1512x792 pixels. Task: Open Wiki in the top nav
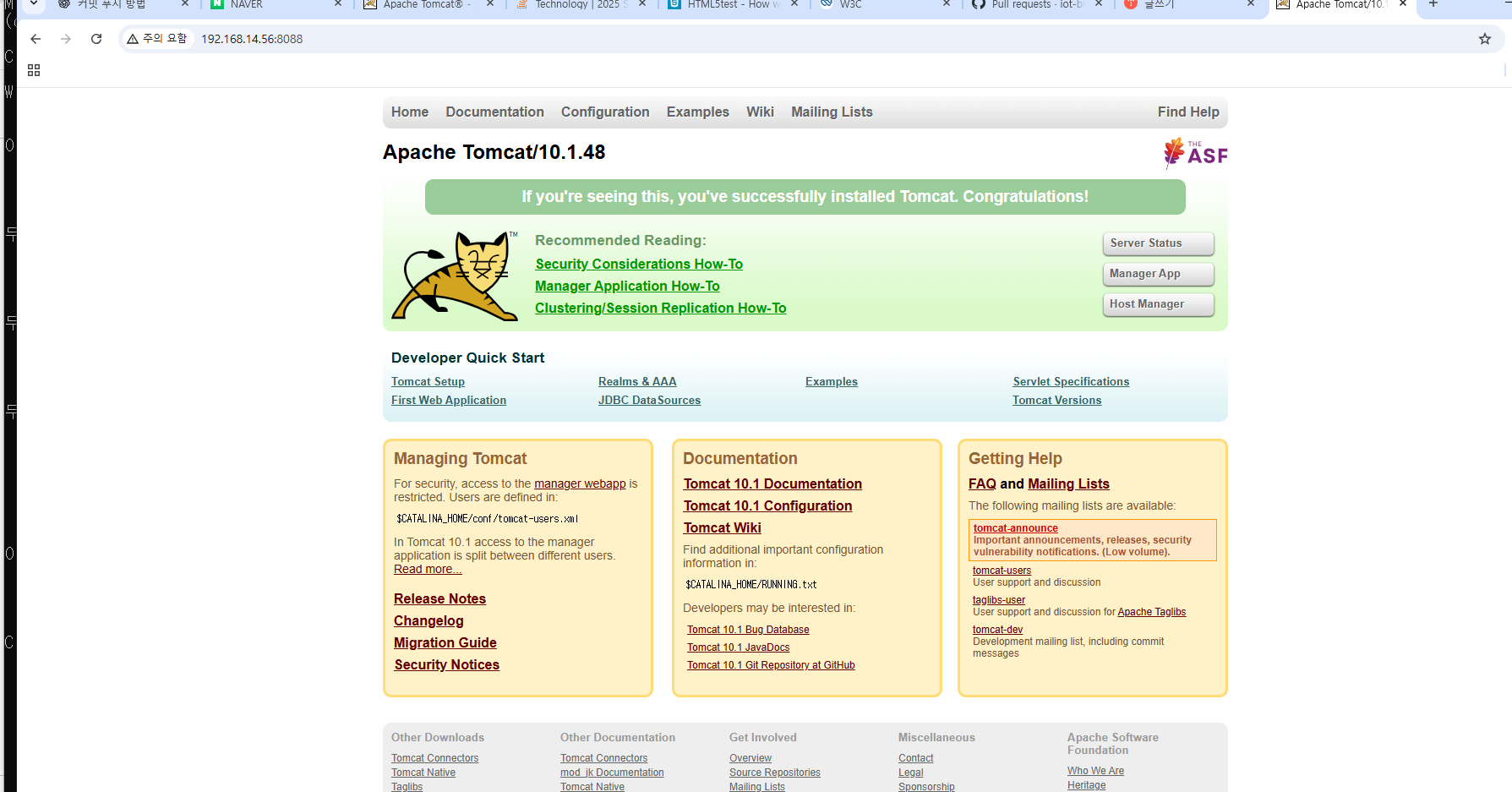tap(760, 112)
